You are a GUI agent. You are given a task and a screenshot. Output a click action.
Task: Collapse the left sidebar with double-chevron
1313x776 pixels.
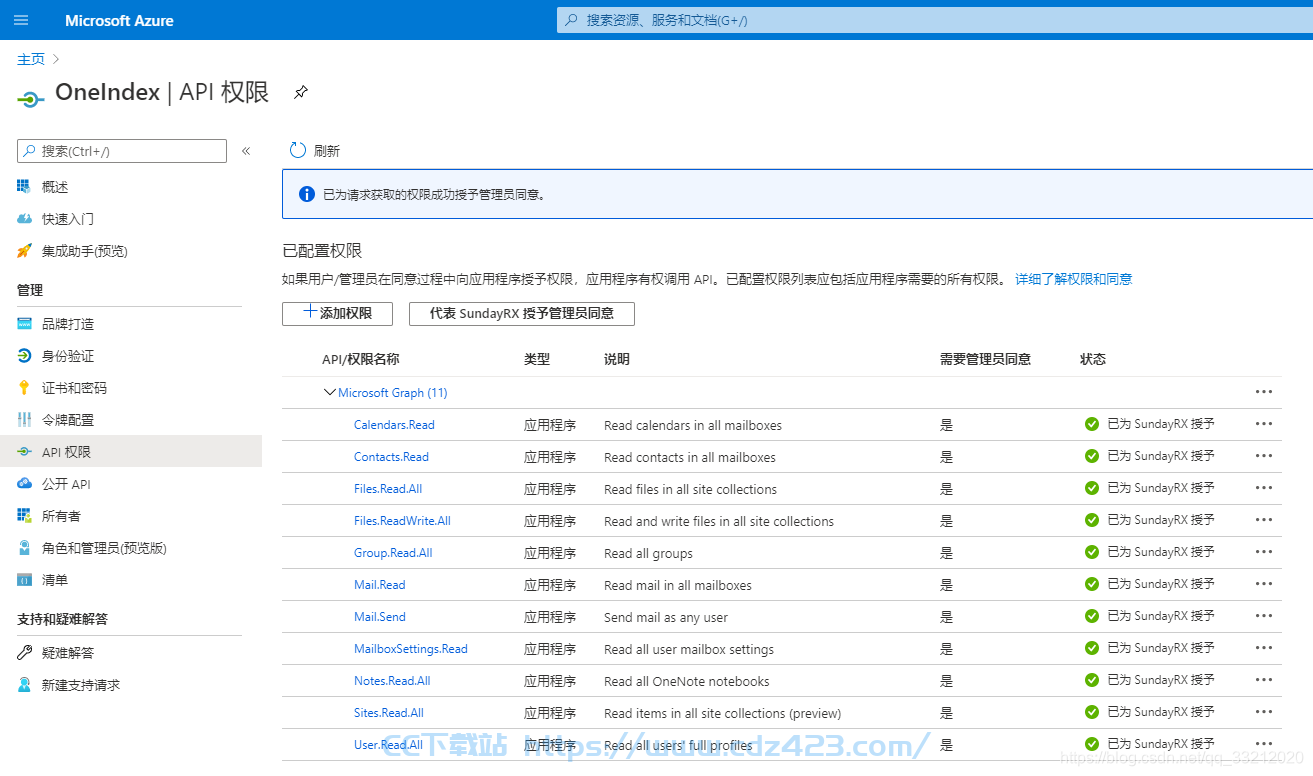point(246,151)
